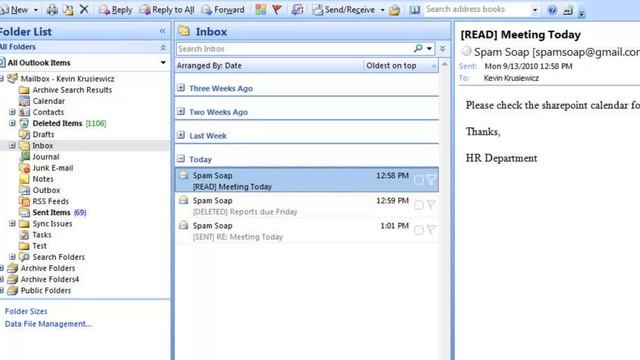640x360 pixels.
Task: Expand the Three Weeks Ago group
Action: click(x=181, y=87)
